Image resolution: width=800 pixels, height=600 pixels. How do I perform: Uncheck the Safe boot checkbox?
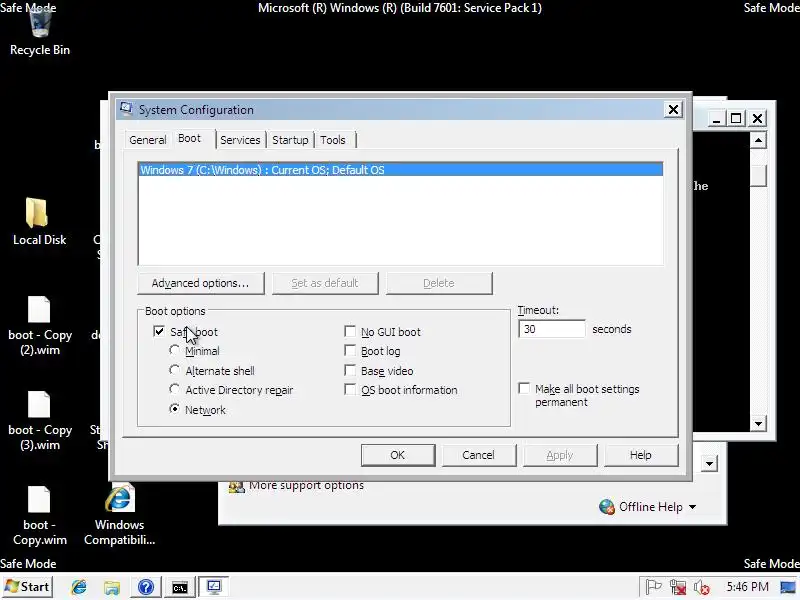click(x=159, y=332)
